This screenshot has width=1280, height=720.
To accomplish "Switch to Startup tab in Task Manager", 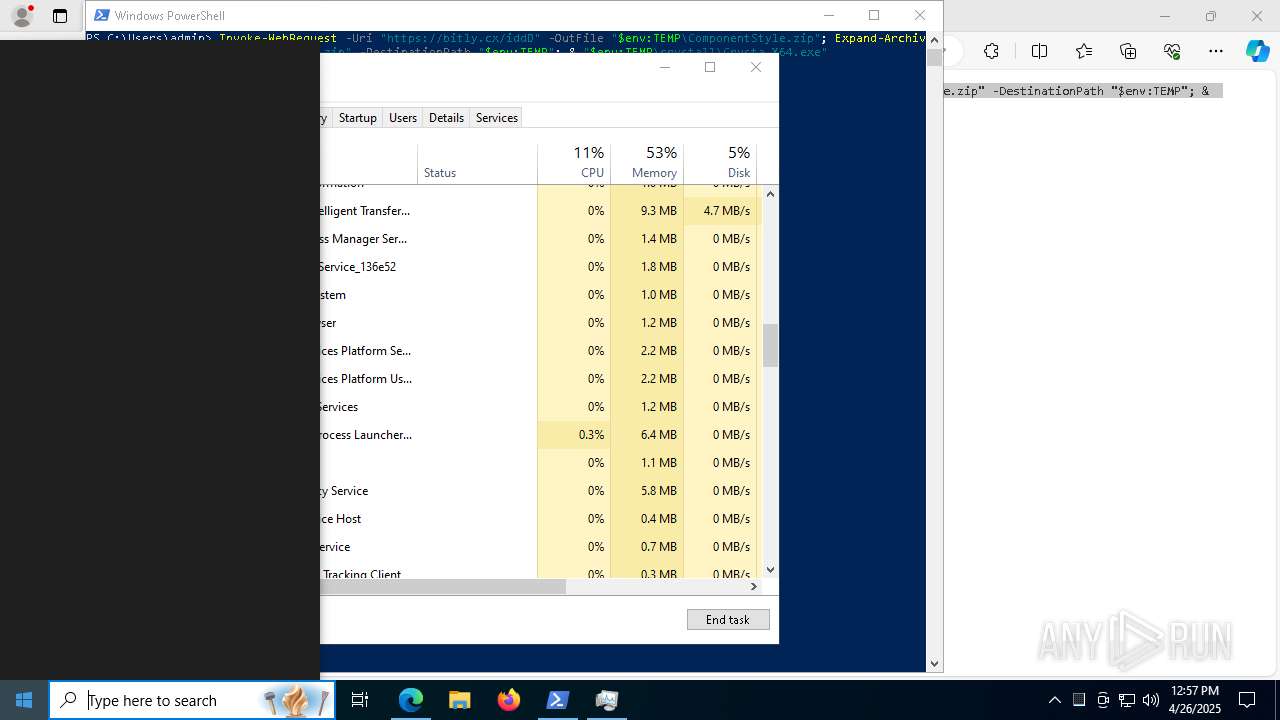I will tap(357, 118).
